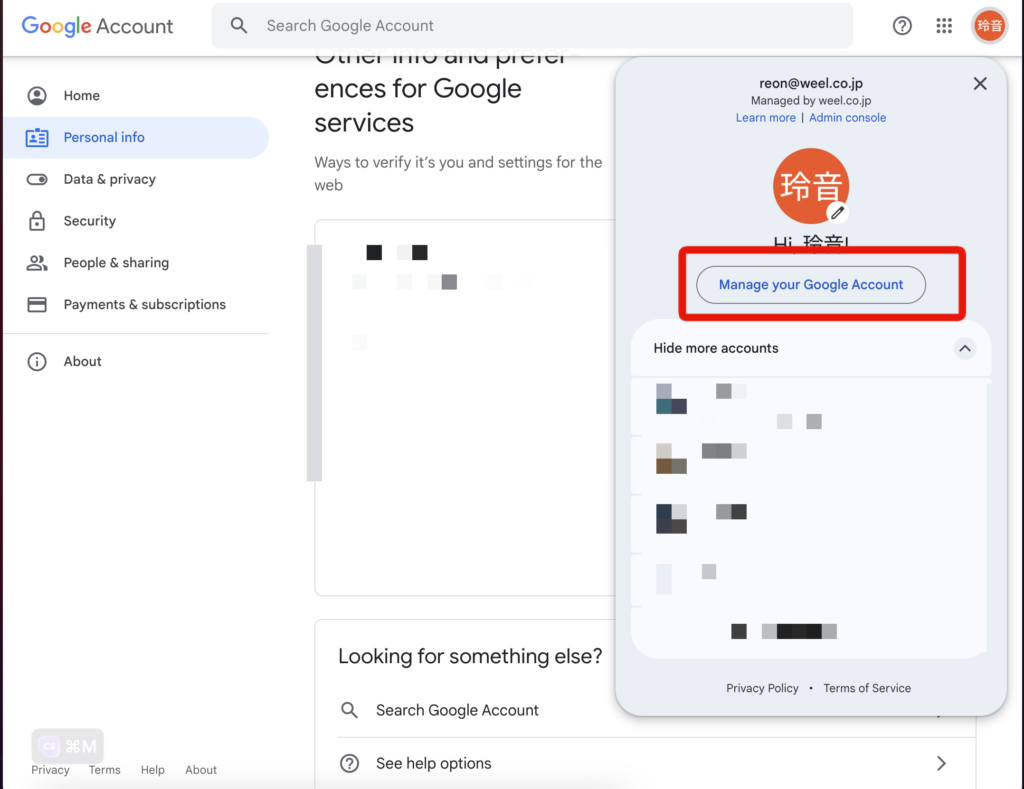Click the Hide more accounts label
Viewport: 1024px width, 789px height.
pos(716,348)
